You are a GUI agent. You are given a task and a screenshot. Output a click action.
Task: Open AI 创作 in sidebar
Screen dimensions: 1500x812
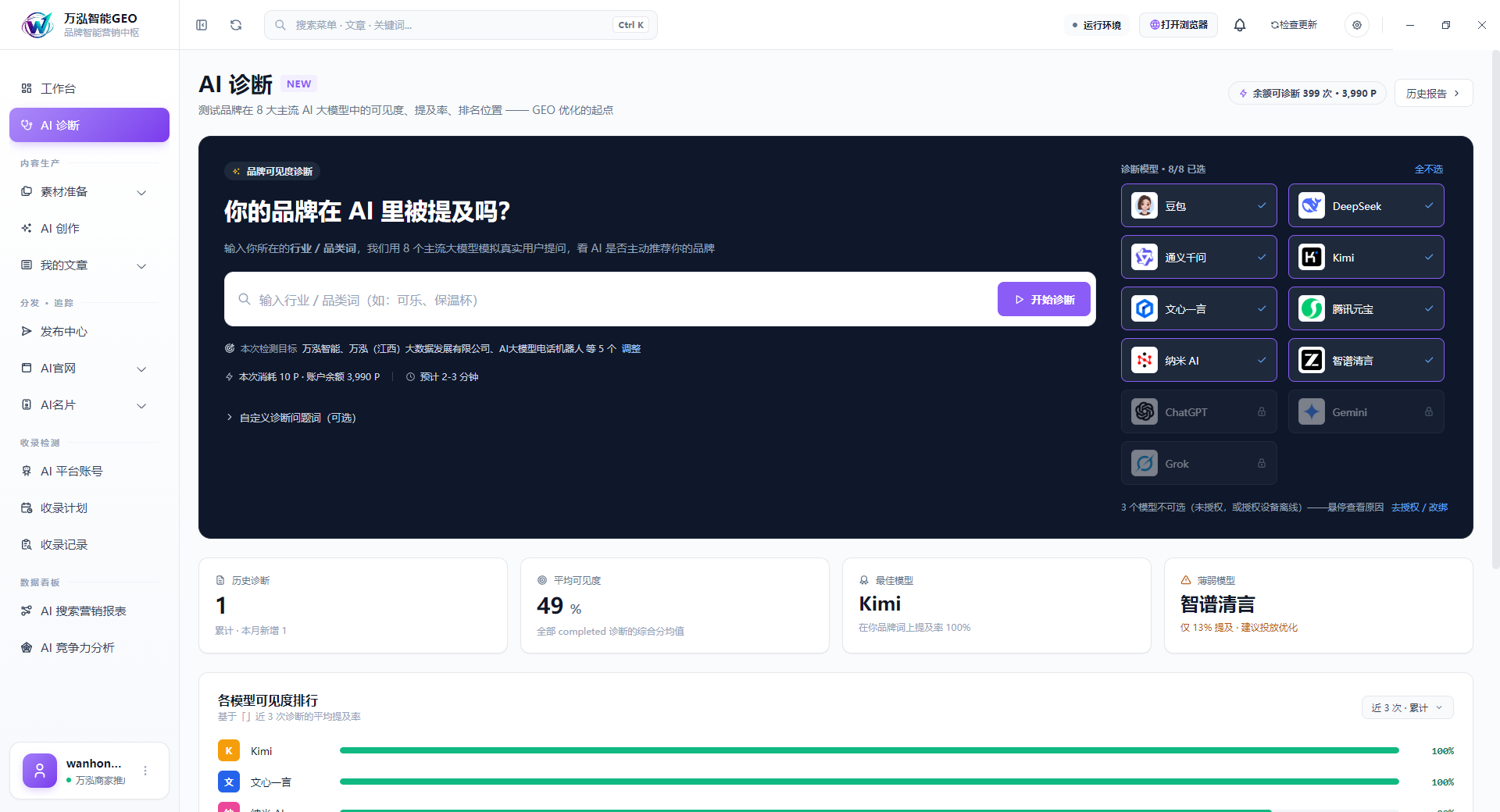[x=89, y=228]
